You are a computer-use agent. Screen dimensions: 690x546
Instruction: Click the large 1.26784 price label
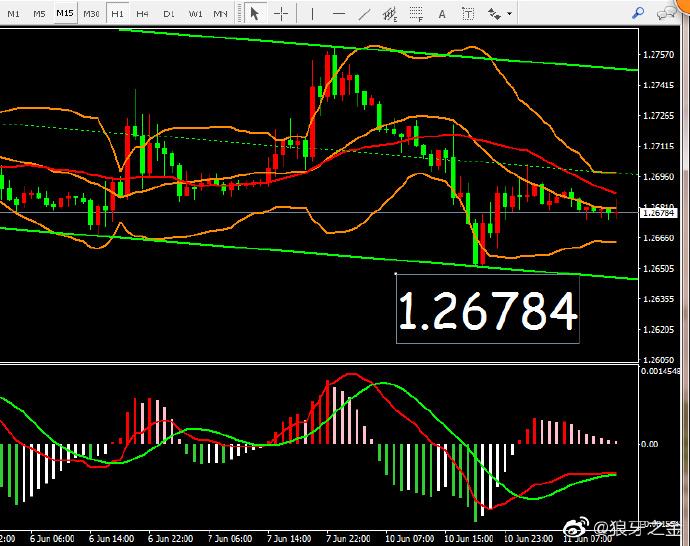(x=488, y=310)
